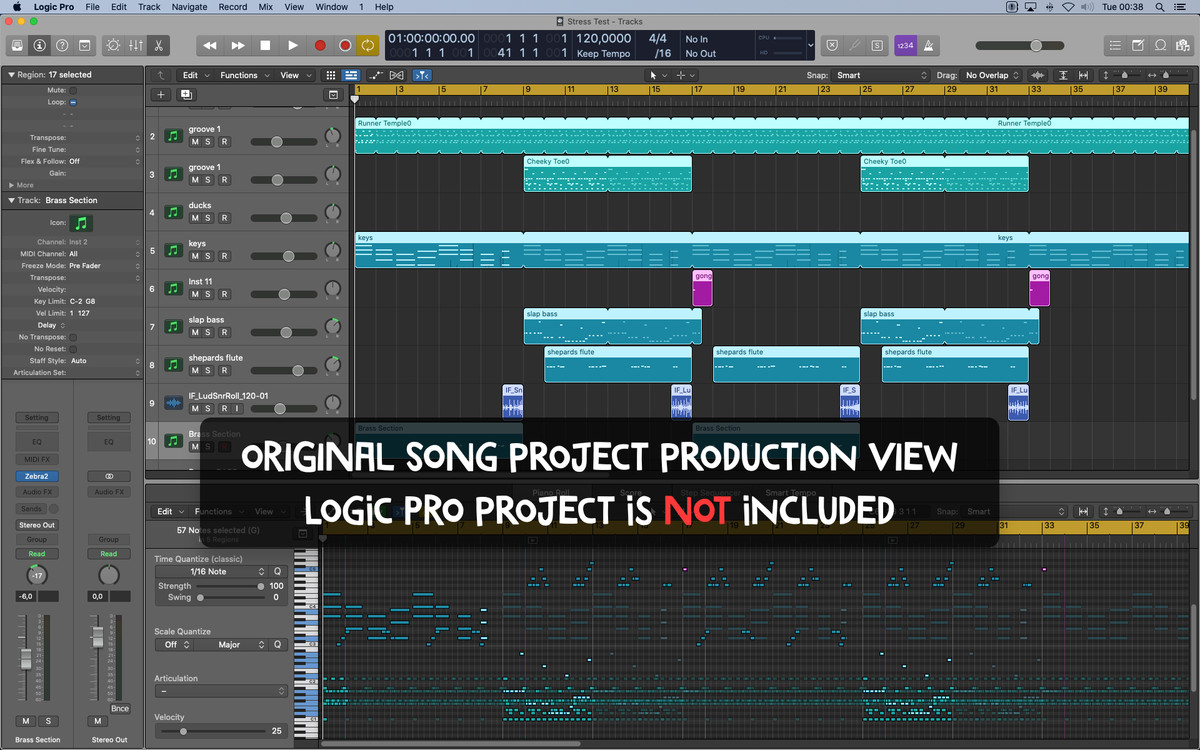Record-enable the slap bass track
The height and width of the screenshot is (750, 1200).
click(225, 332)
